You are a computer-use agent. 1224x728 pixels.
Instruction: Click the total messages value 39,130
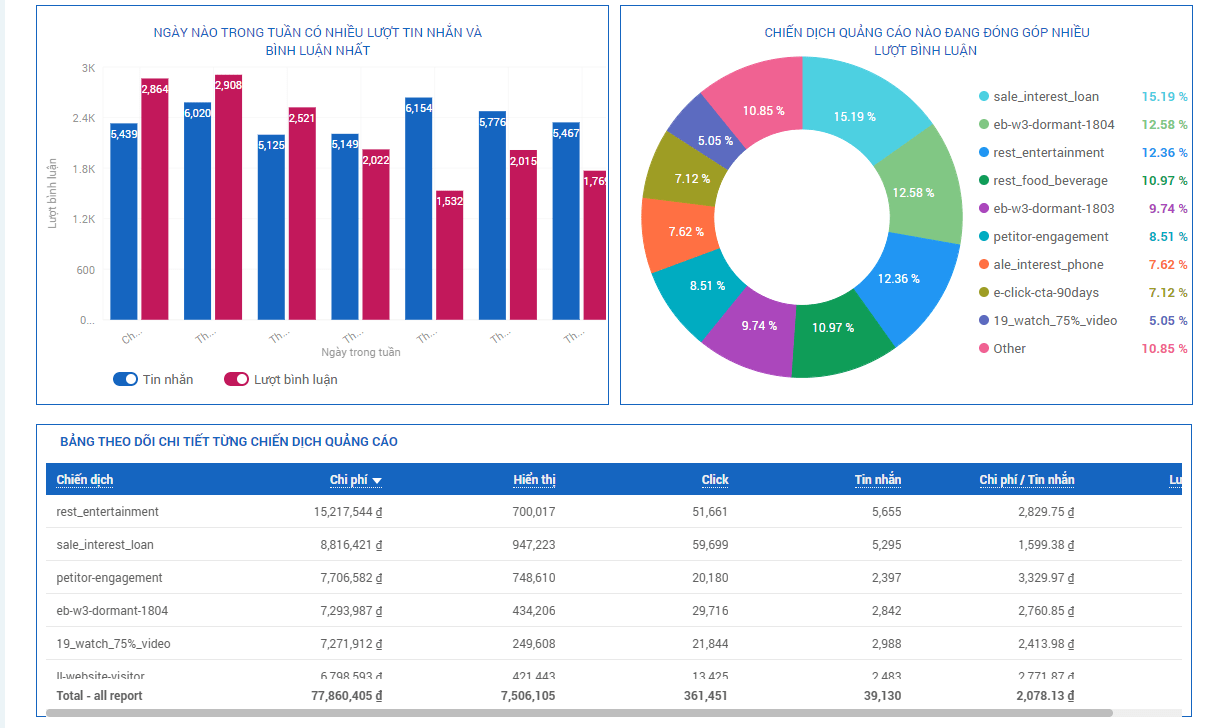[x=882, y=696]
